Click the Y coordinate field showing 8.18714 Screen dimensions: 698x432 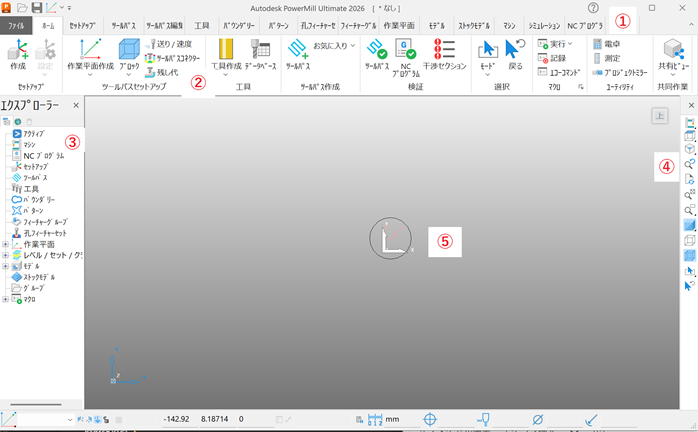215,419
